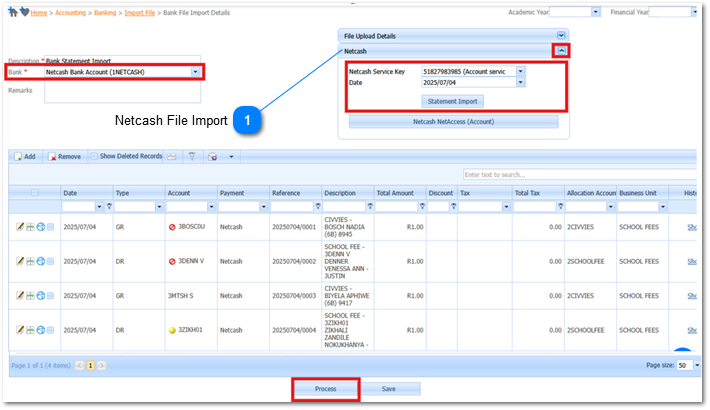Click globe icon on 3DENN V row
Screen dimensions: 710x410
41,261
